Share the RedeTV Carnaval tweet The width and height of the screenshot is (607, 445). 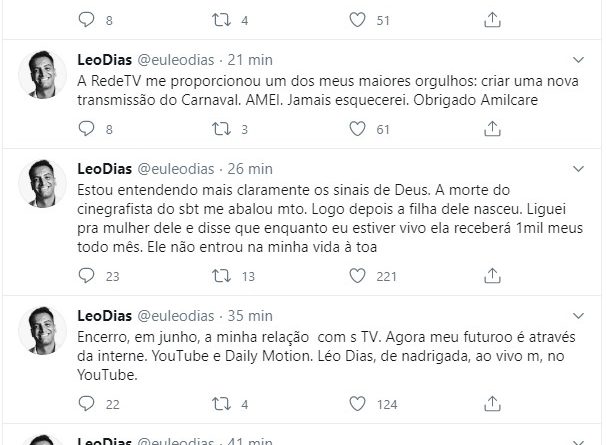493,129
